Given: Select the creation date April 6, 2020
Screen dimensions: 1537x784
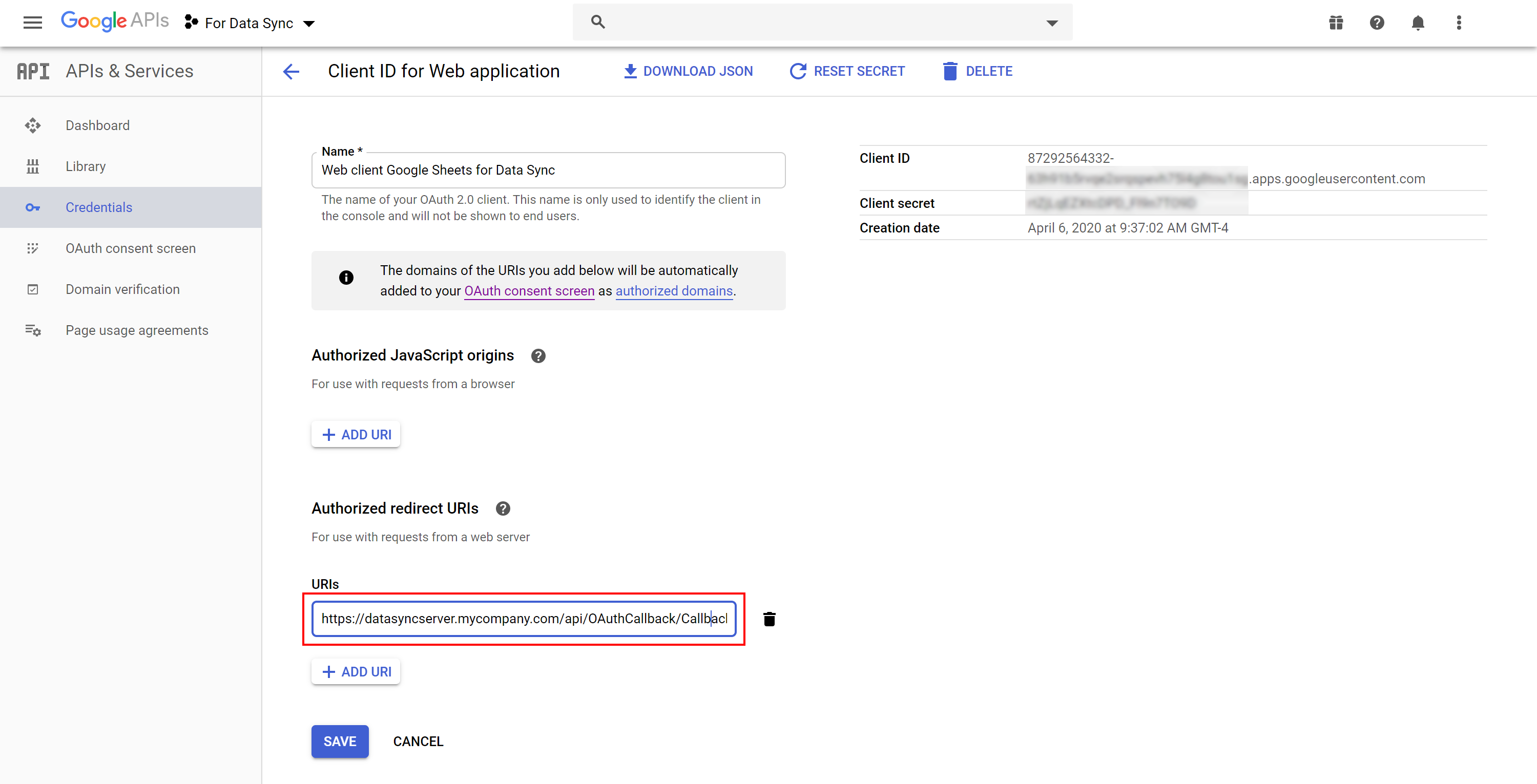Looking at the screenshot, I should point(1128,228).
